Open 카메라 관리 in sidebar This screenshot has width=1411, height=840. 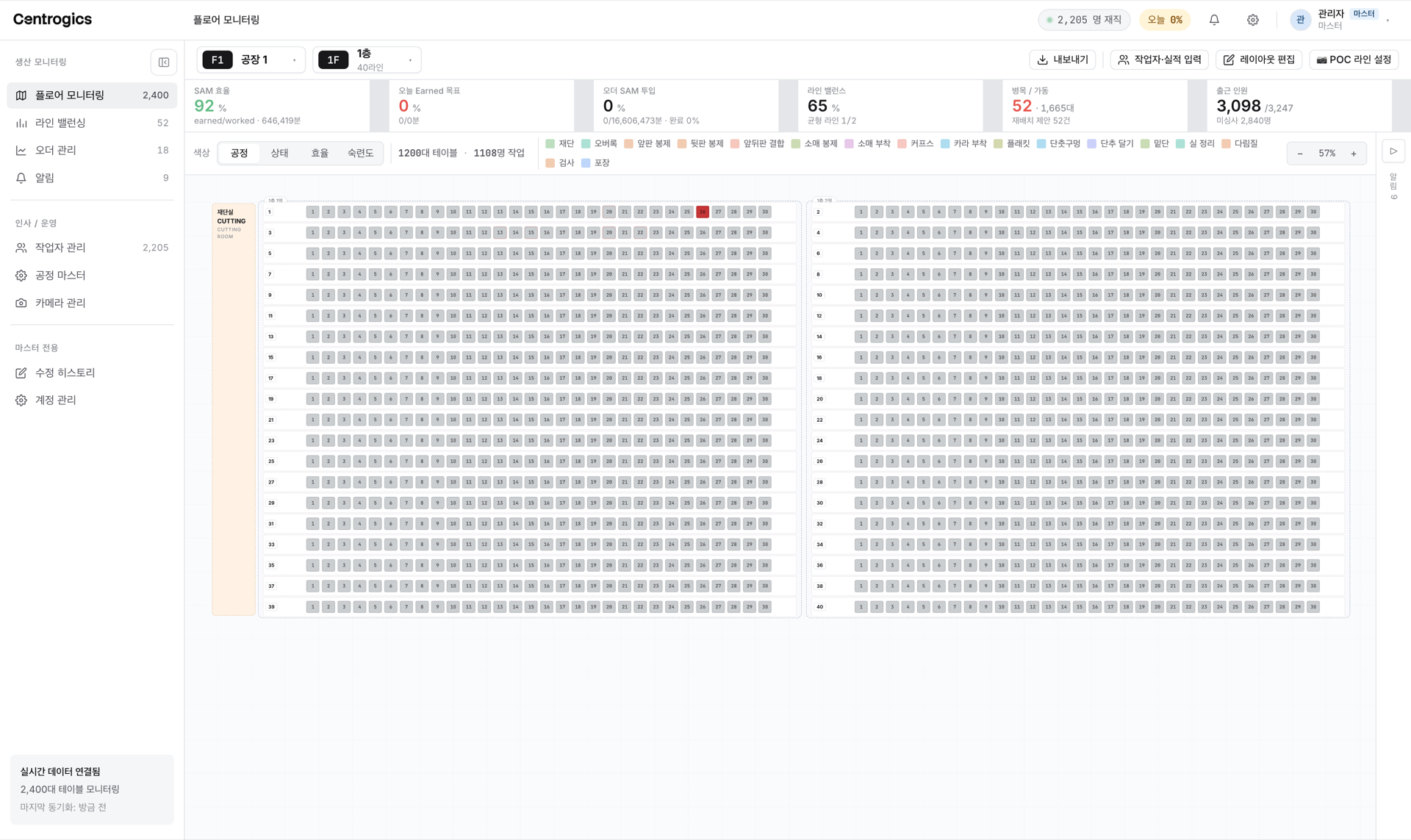92,303
